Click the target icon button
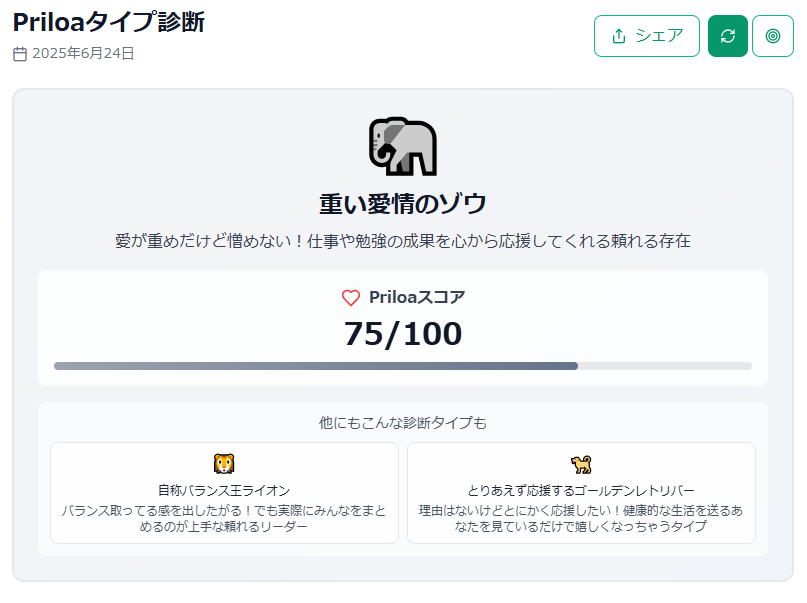807x603 pixels. [773, 36]
